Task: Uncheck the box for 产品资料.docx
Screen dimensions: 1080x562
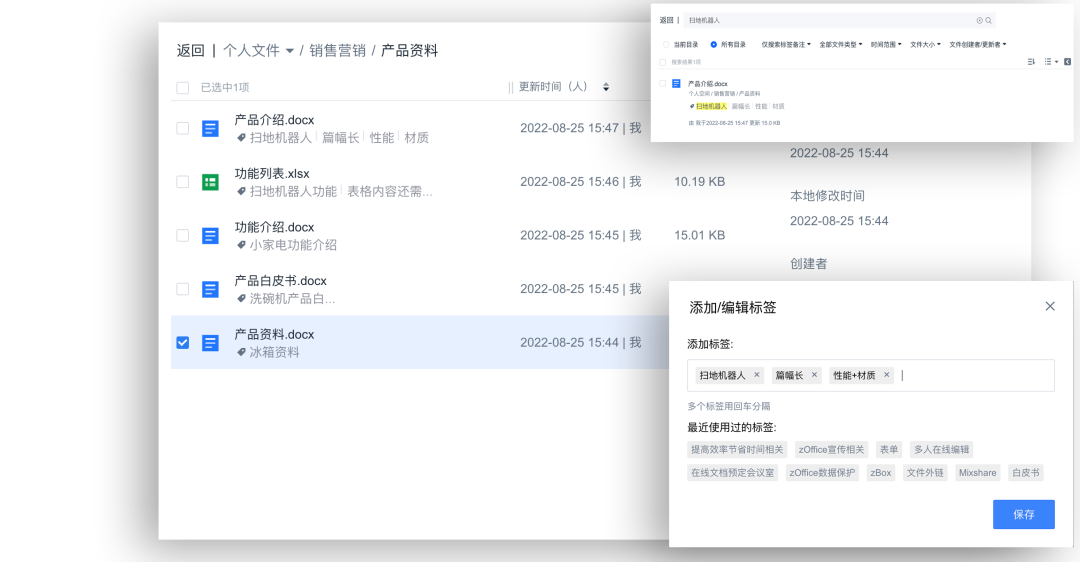Action: [183, 343]
